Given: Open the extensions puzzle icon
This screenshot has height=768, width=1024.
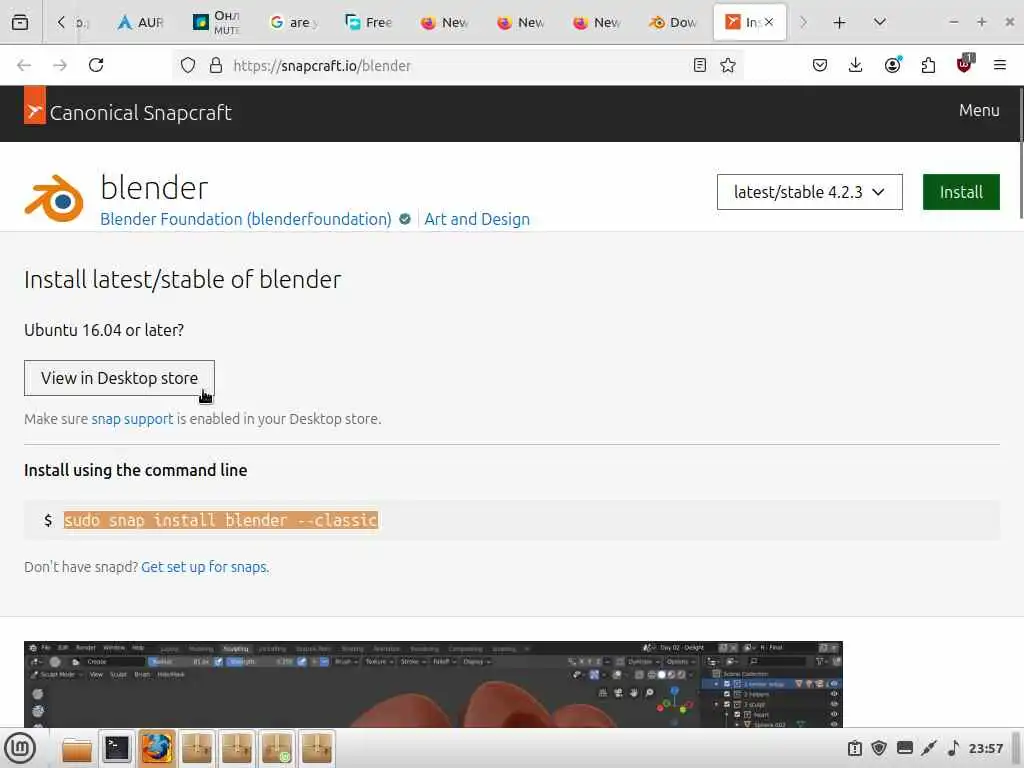Looking at the screenshot, I should [x=928, y=65].
